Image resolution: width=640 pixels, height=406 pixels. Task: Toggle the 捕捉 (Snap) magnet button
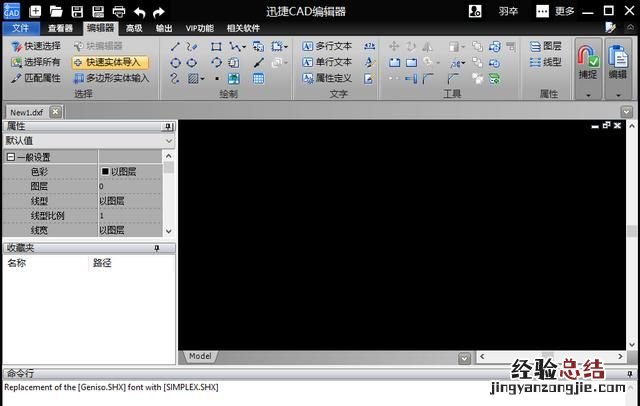[x=588, y=60]
